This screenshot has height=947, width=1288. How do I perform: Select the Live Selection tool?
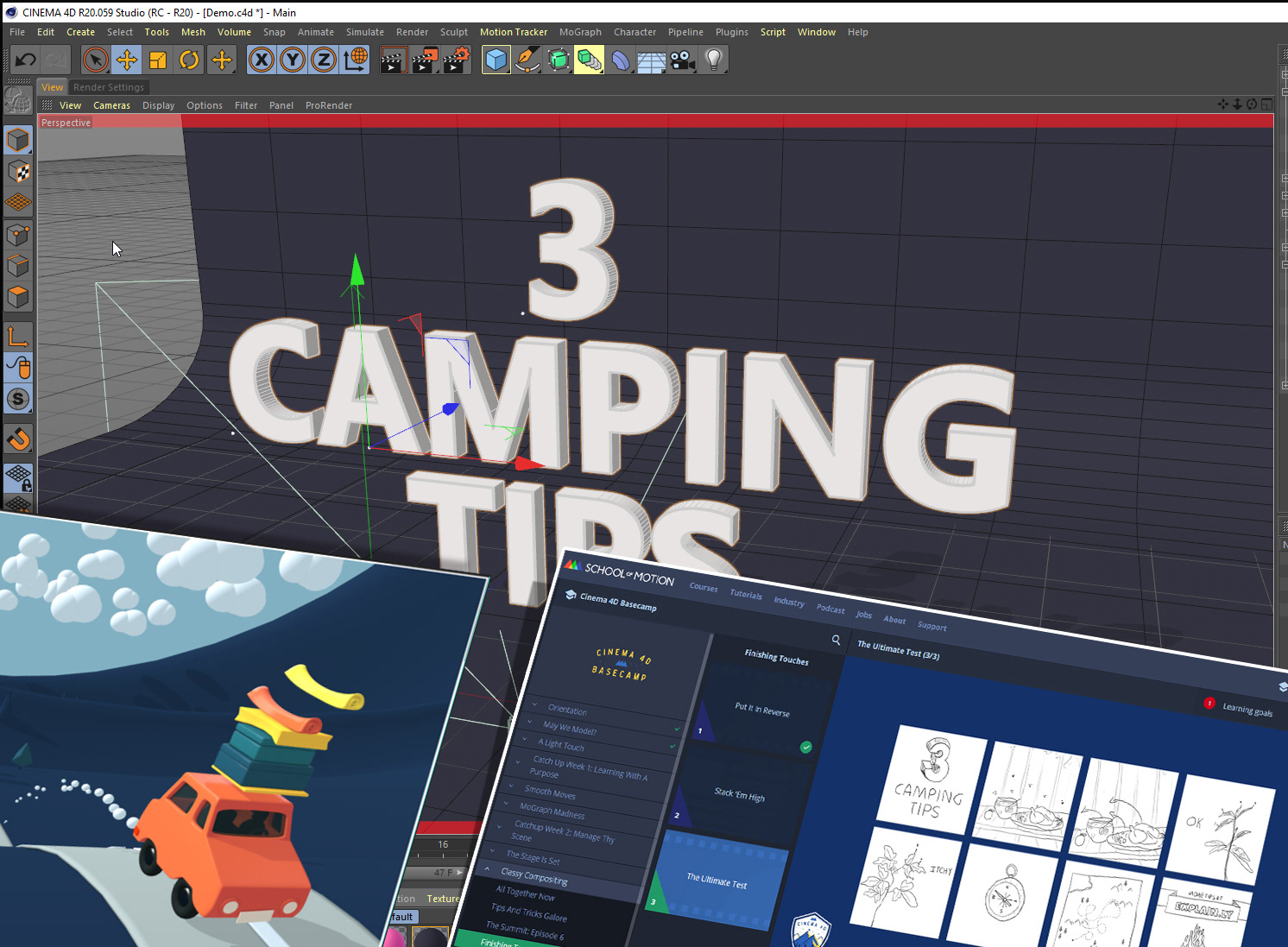pyautogui.click(x=96, y=60)
